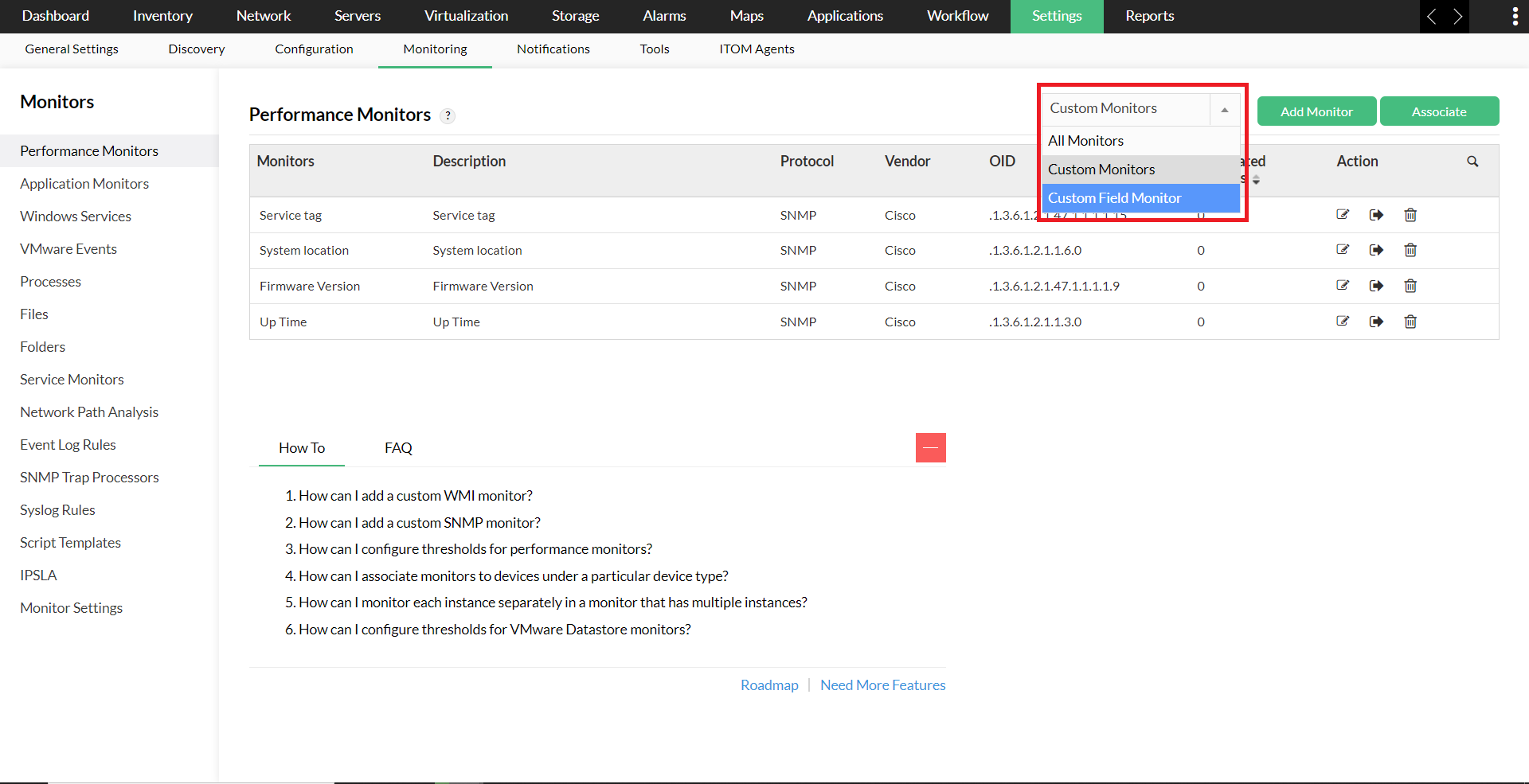
Task: Collapse the How To section
Action: 930,447
